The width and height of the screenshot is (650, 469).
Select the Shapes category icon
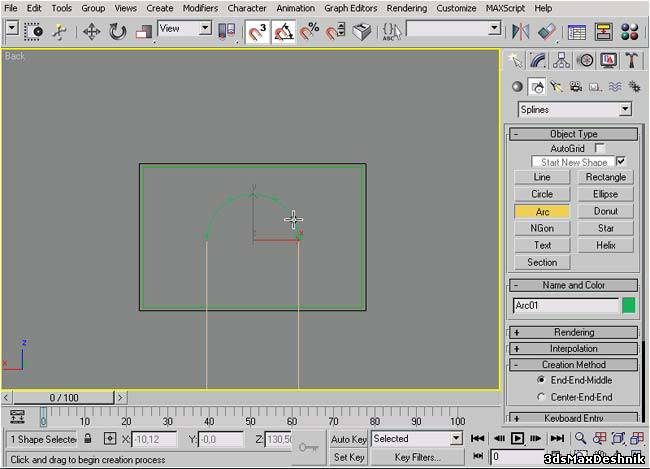click(x=537, y=87)
